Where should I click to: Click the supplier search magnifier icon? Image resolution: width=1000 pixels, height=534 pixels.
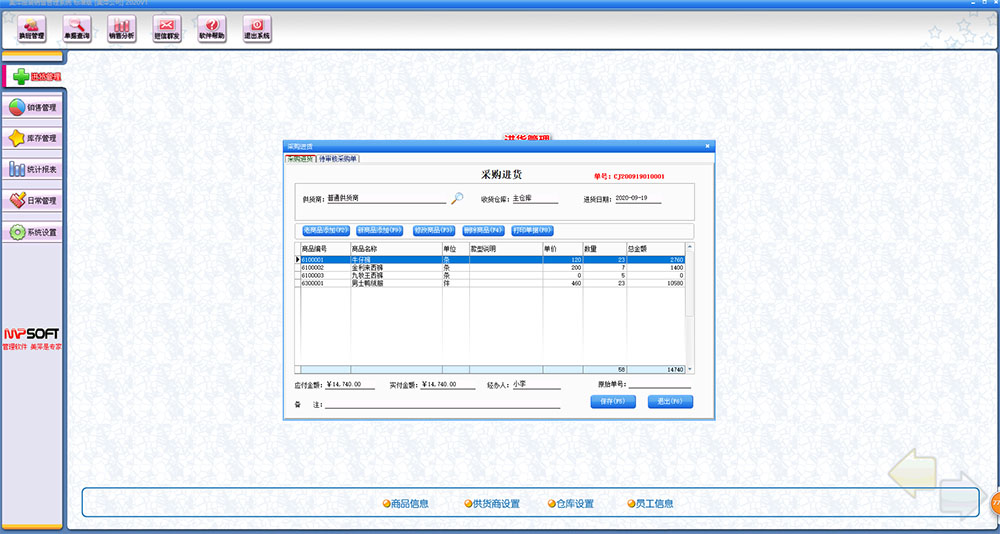(457, 198)
